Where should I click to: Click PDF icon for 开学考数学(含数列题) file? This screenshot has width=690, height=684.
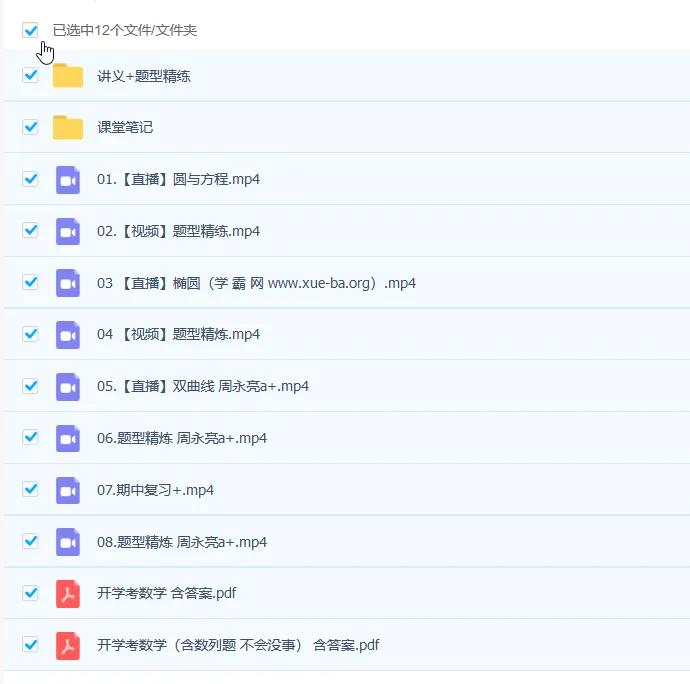[x=68, y=645]
